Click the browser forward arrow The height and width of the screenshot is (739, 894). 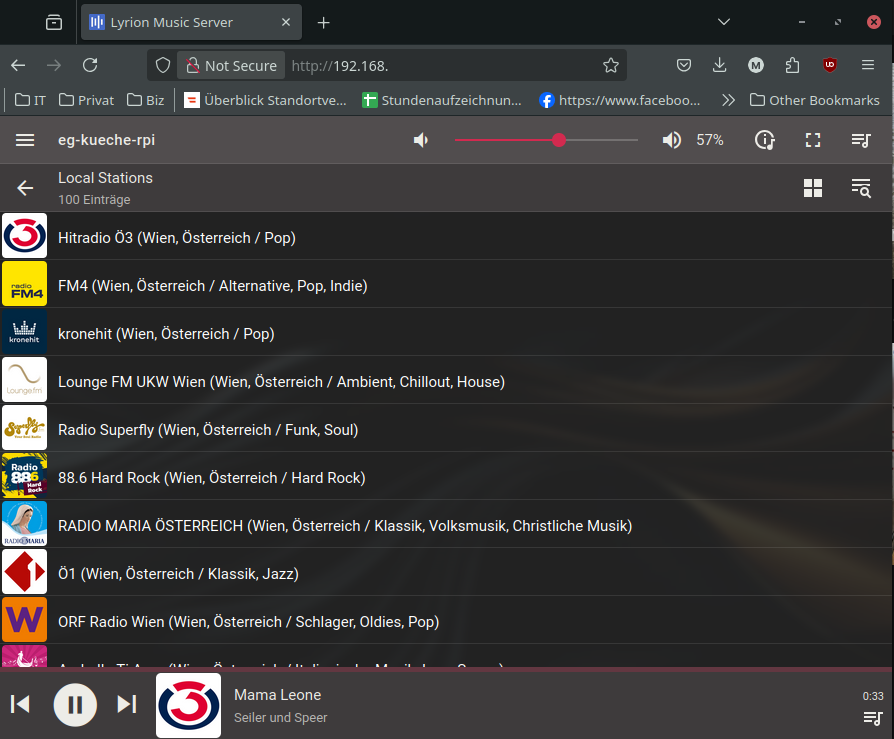(54, 66)
